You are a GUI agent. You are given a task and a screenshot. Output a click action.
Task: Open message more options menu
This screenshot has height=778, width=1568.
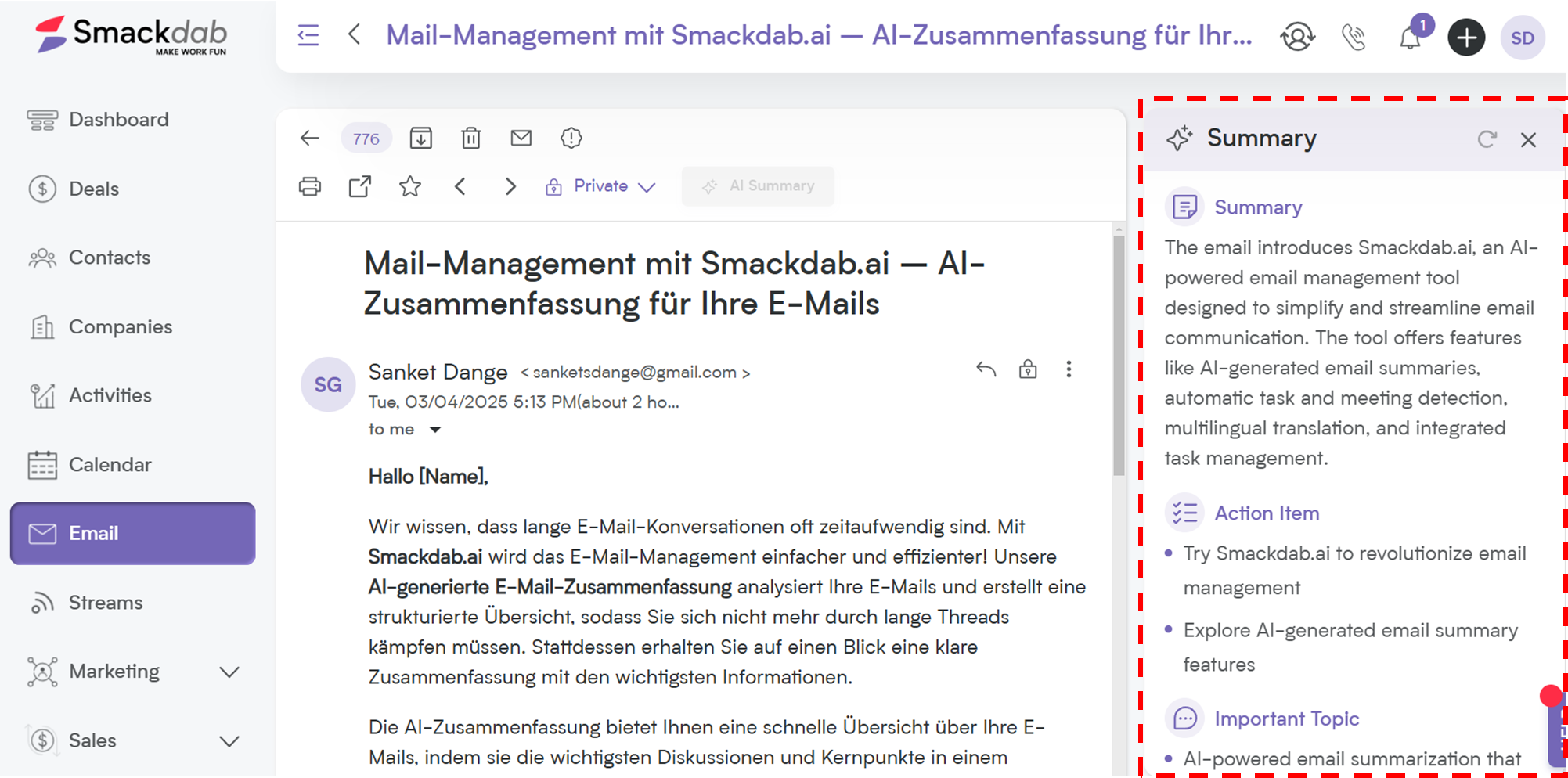pyautogui.click(x=1069, y=369)
